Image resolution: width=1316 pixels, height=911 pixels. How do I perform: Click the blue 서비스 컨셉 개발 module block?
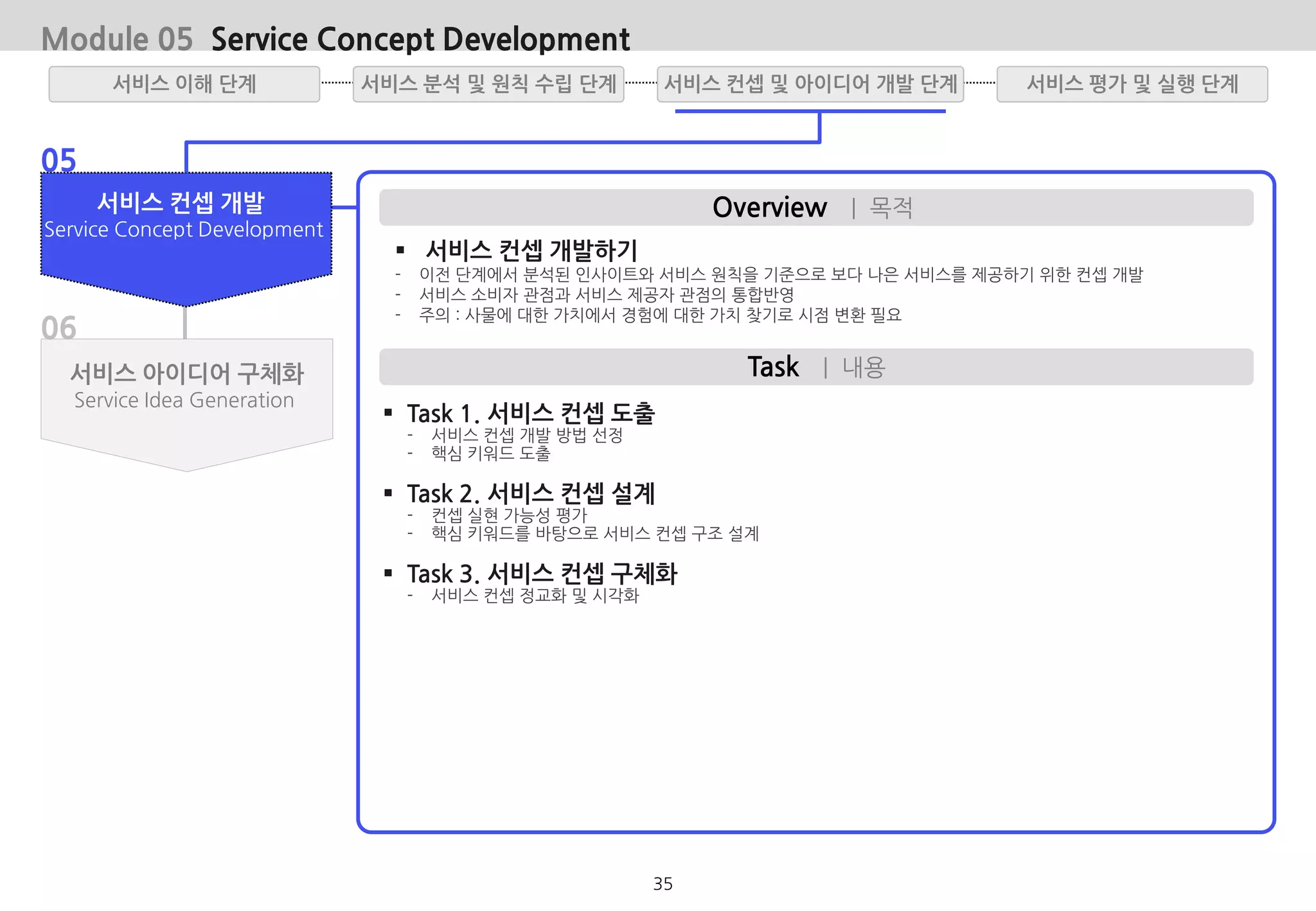(186, 238)
